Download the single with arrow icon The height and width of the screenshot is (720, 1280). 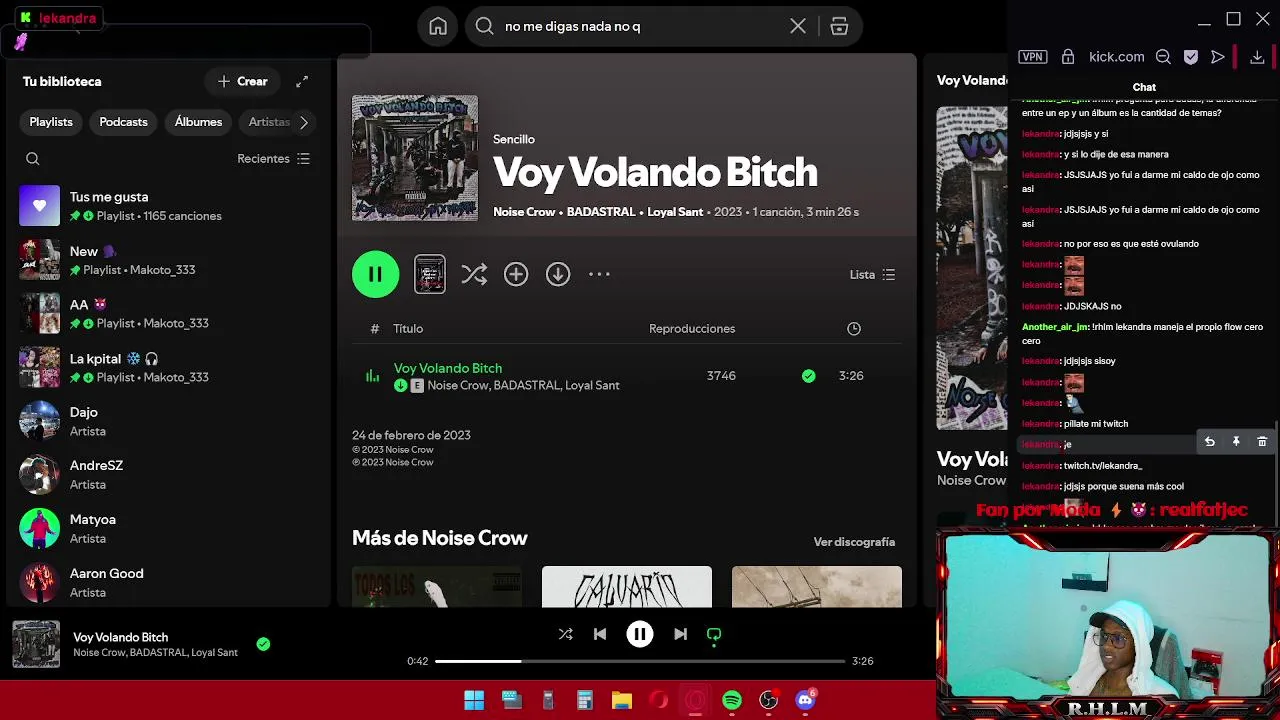point(558,274)
